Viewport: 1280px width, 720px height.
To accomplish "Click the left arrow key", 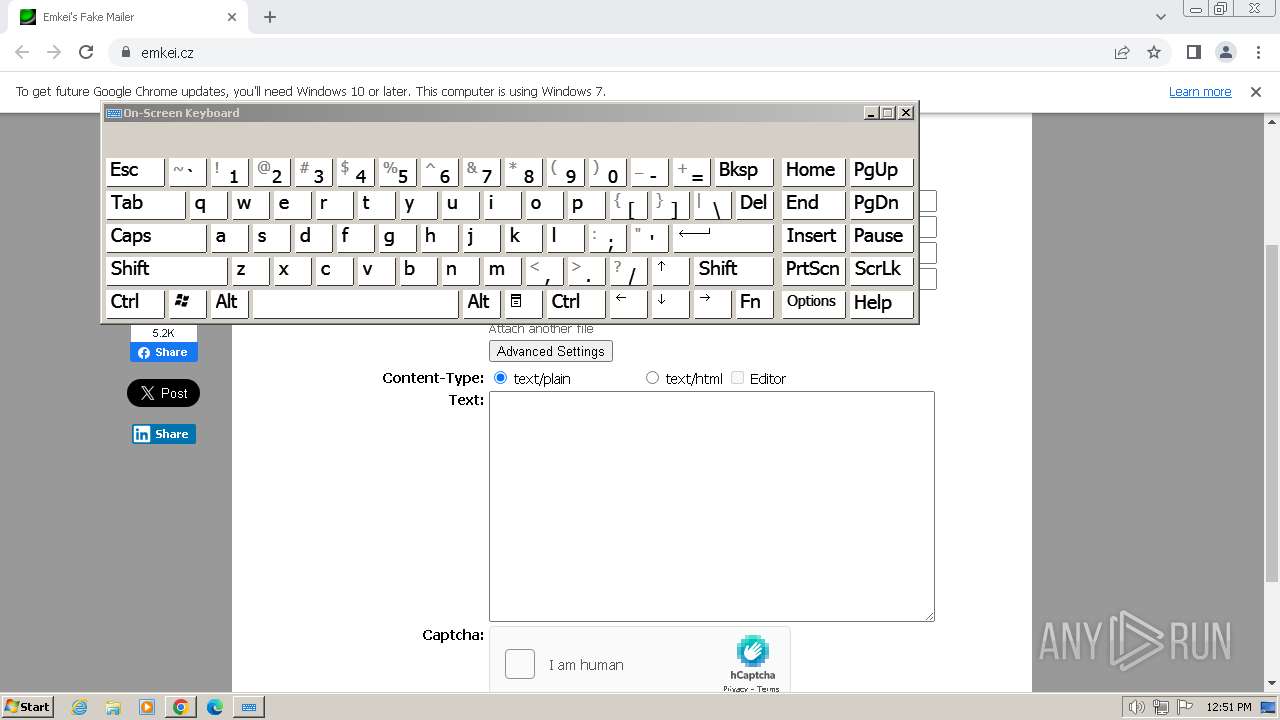I will pos(628,302).
